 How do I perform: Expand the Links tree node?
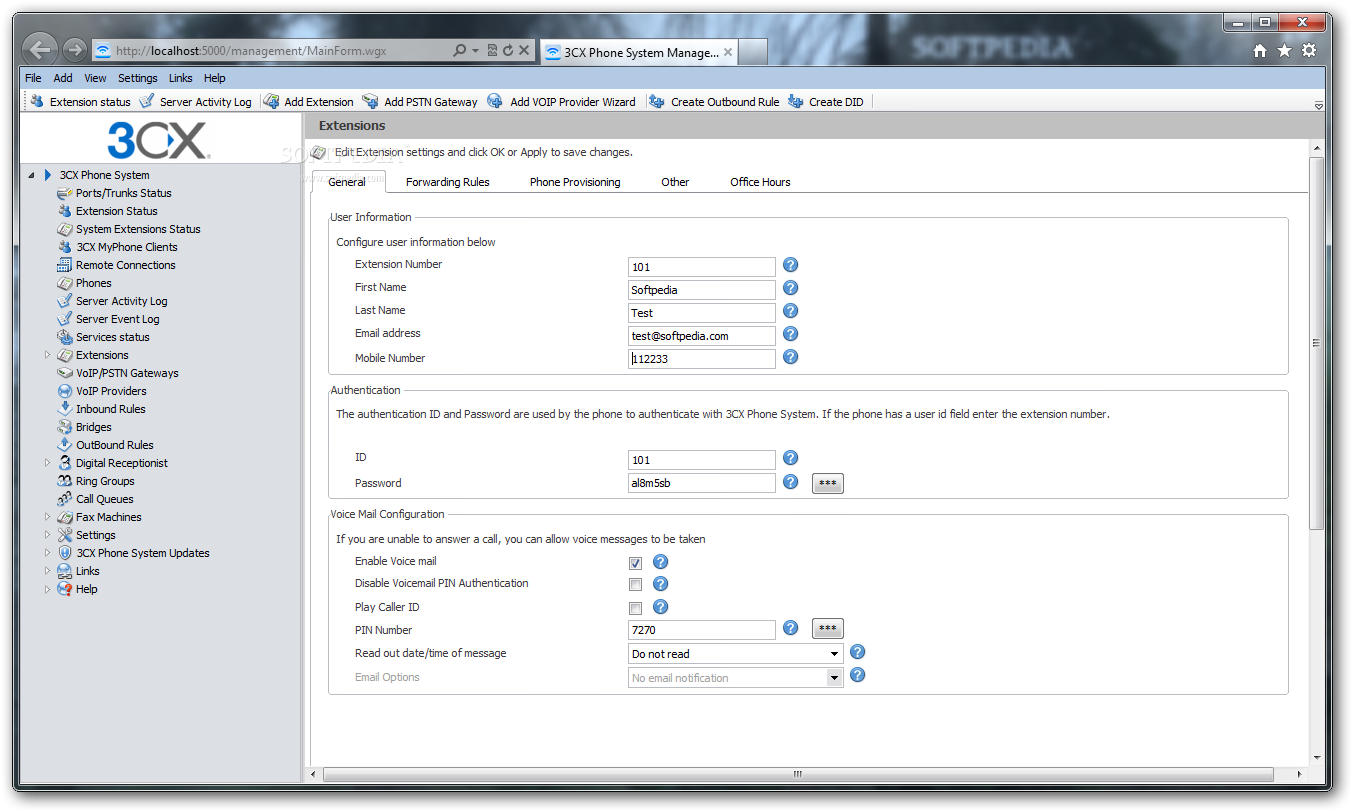click(47, 571)
